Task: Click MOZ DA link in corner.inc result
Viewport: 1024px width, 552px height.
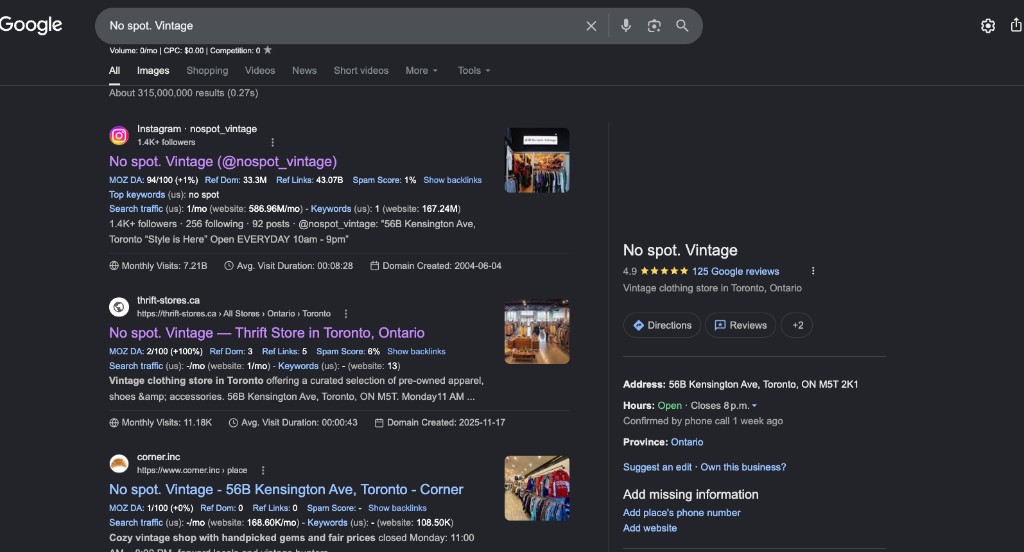Action: 126,508
